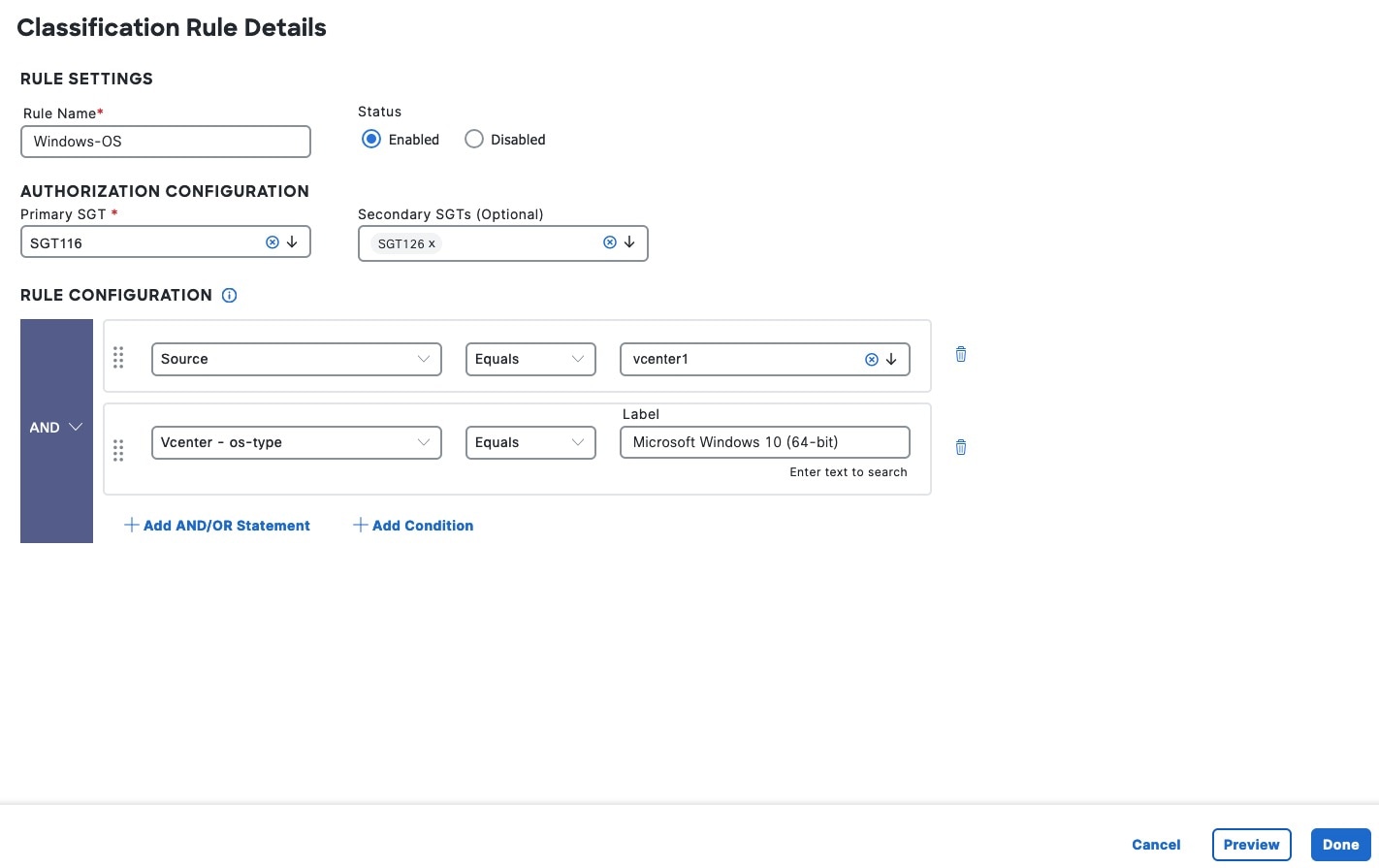The height and width of the screenshot is (868, 1379).
Task: Delete the Vcenter os-type condition row
Action: (961, 448)
